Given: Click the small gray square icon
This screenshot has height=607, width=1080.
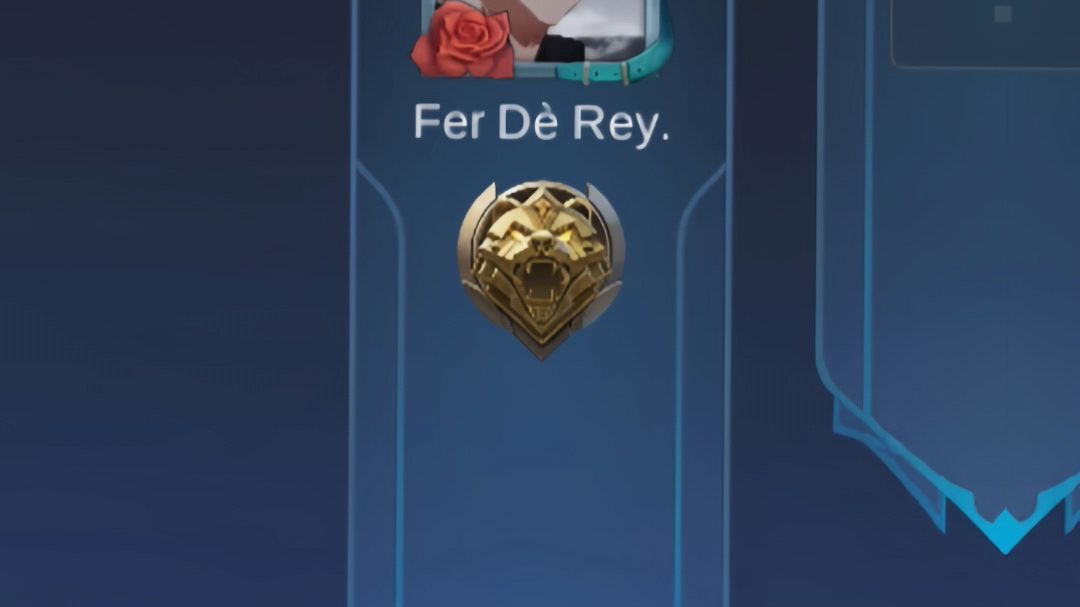Looking at the screenshot, I should click(1003, 14).
